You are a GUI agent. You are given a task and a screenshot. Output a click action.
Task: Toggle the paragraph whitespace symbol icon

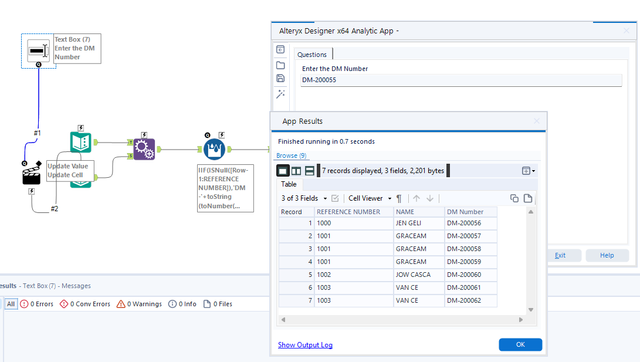coord(399,198)
